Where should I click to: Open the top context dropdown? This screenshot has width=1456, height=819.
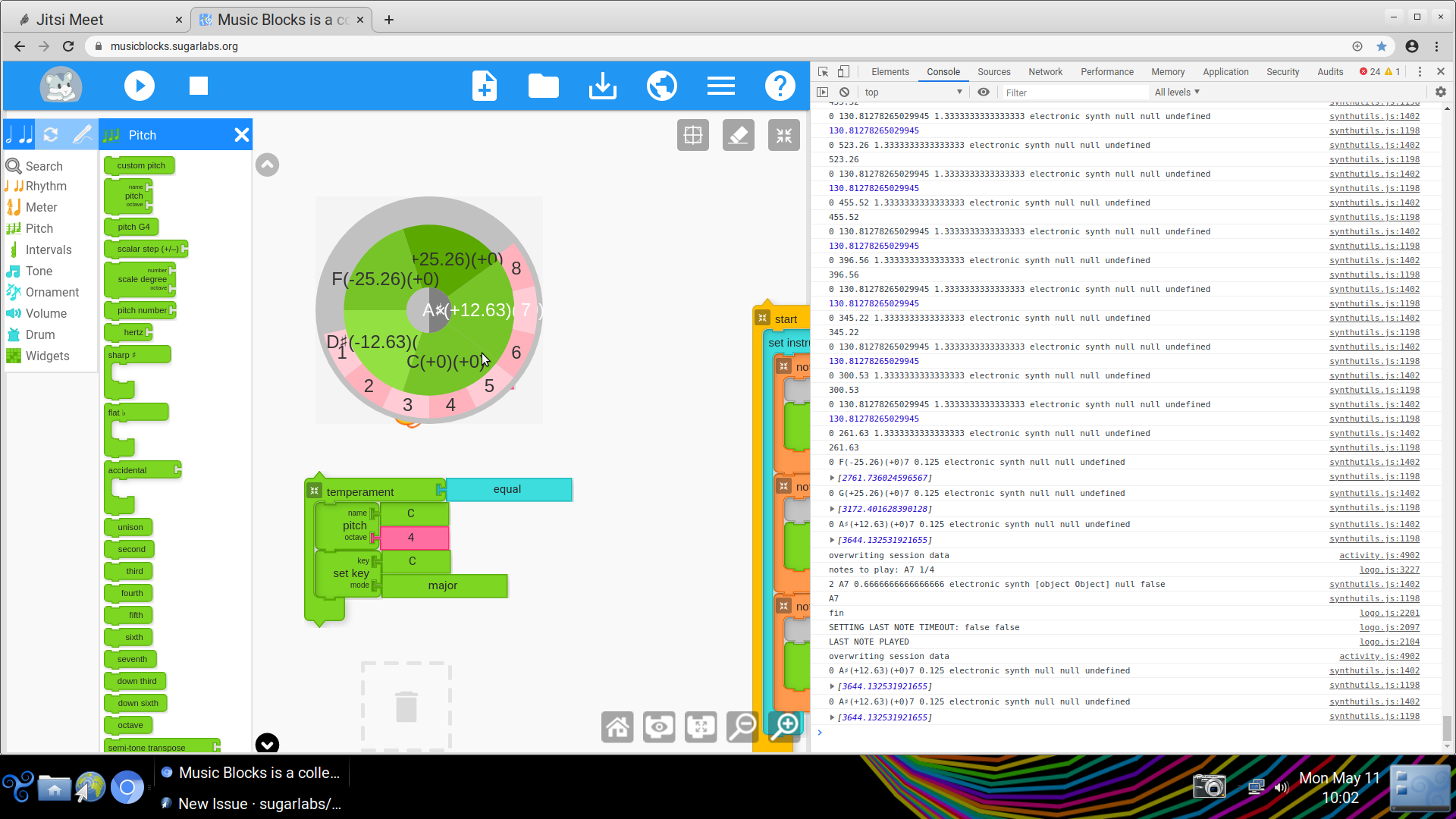914,93
